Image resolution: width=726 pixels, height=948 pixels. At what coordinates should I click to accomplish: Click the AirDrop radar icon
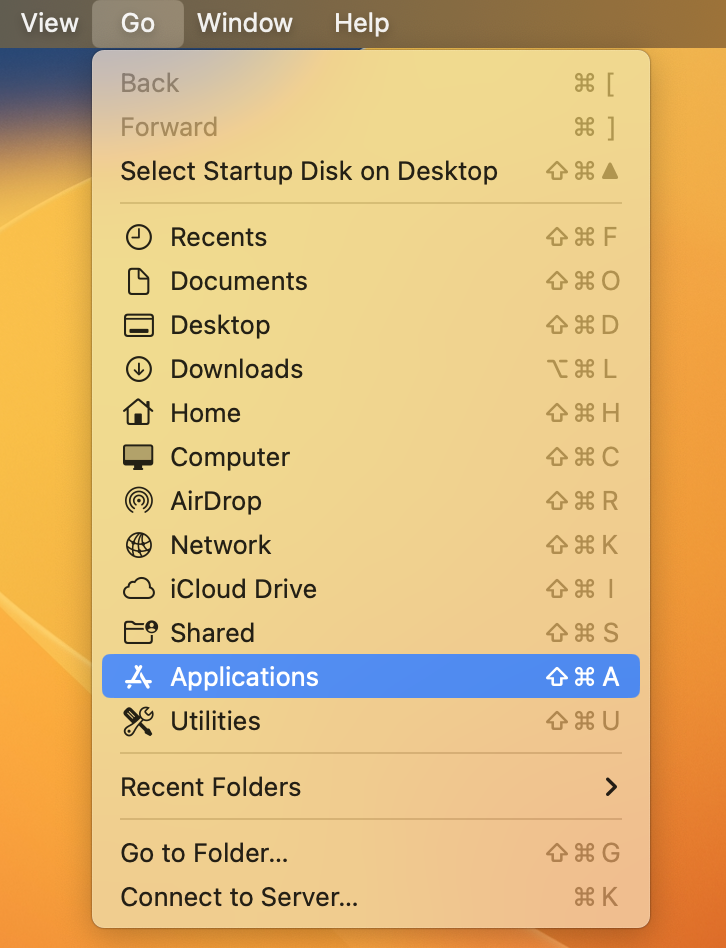138,501
